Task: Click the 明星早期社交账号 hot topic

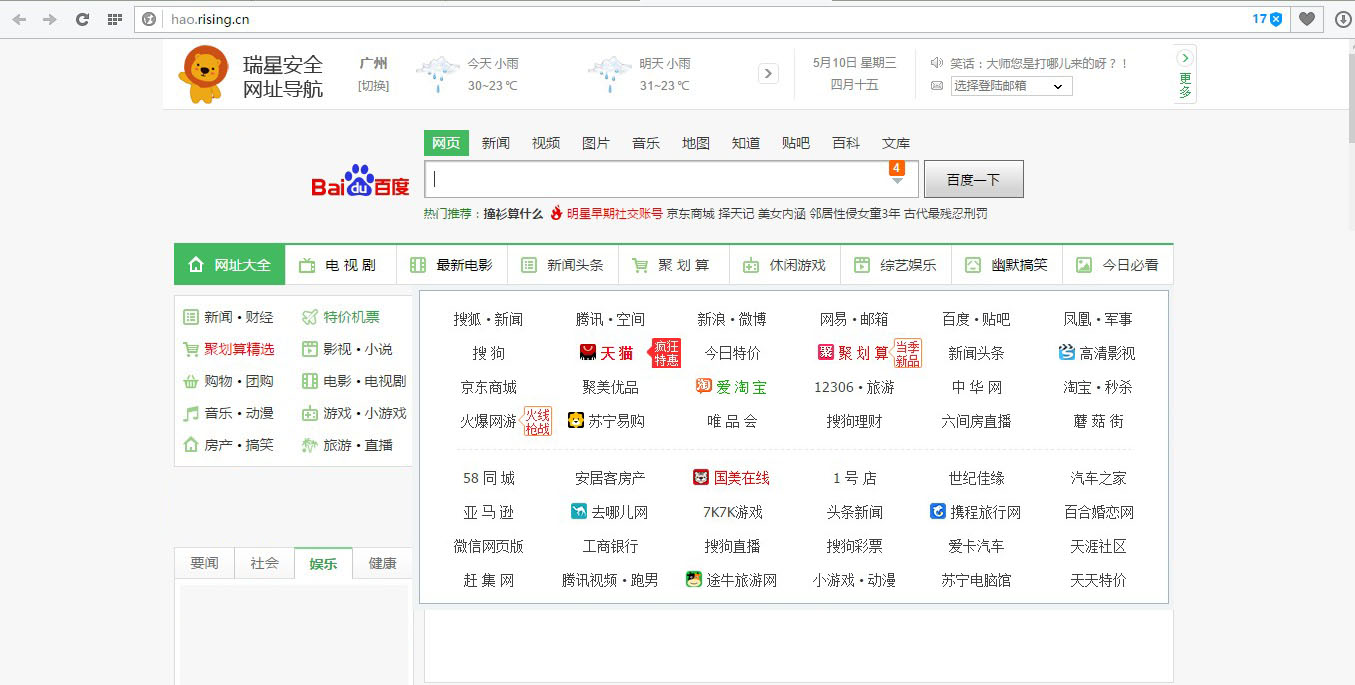Action: click(614, 213)
